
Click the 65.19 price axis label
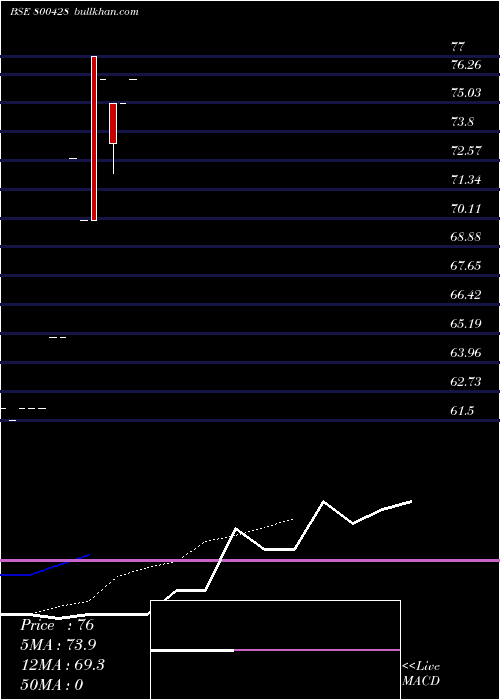point(466,324)
